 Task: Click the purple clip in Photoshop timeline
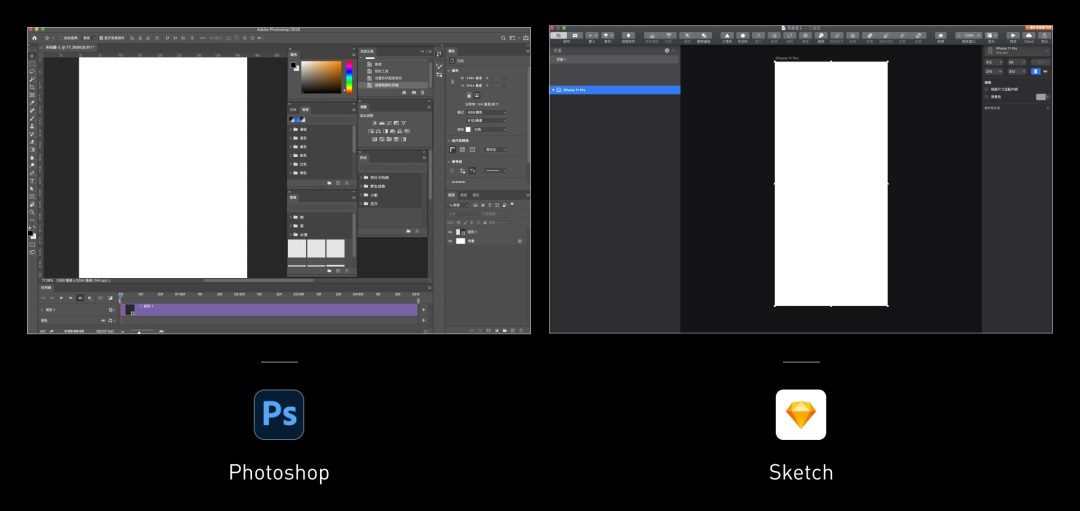click(269, 310)
